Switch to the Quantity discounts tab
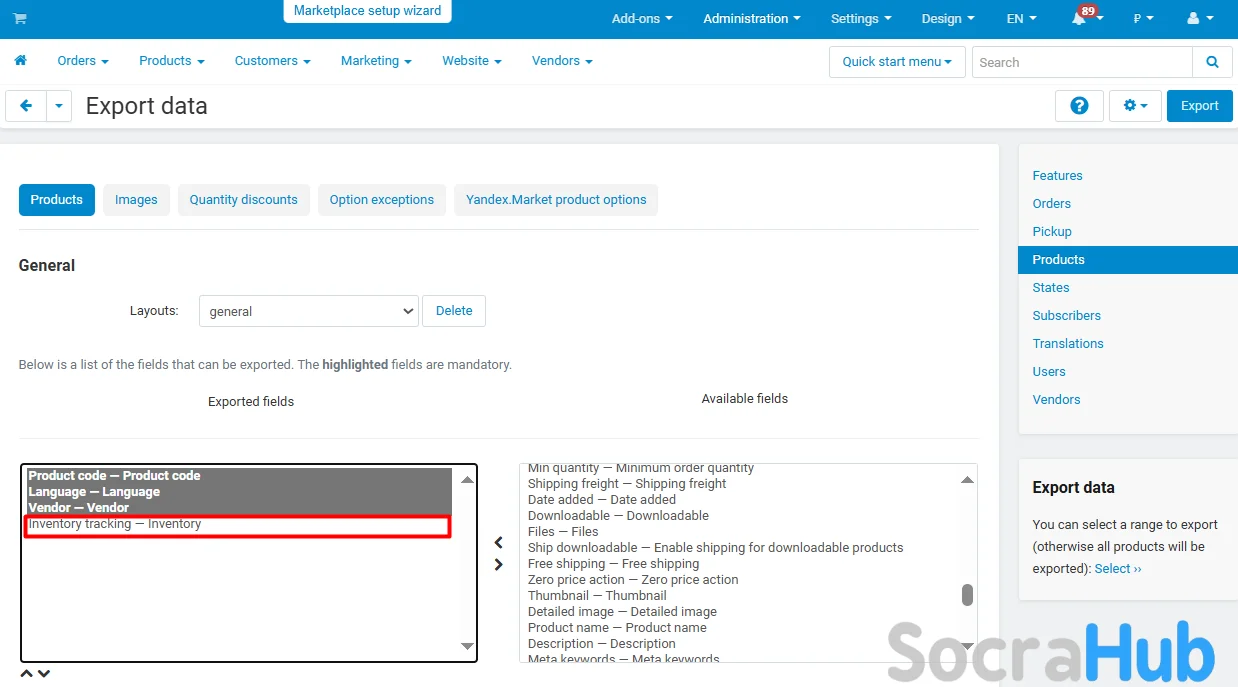 (243, 200)
